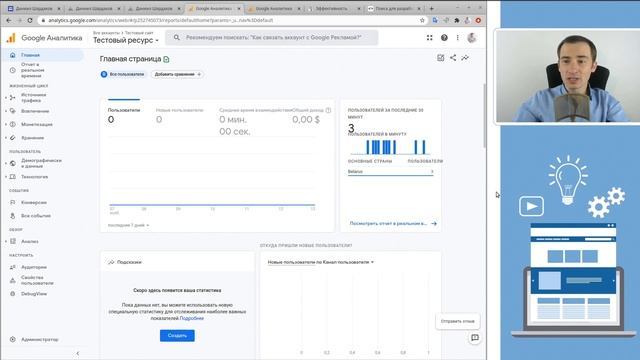Click the Все пользователи segment chip

(x=122, y=74)
